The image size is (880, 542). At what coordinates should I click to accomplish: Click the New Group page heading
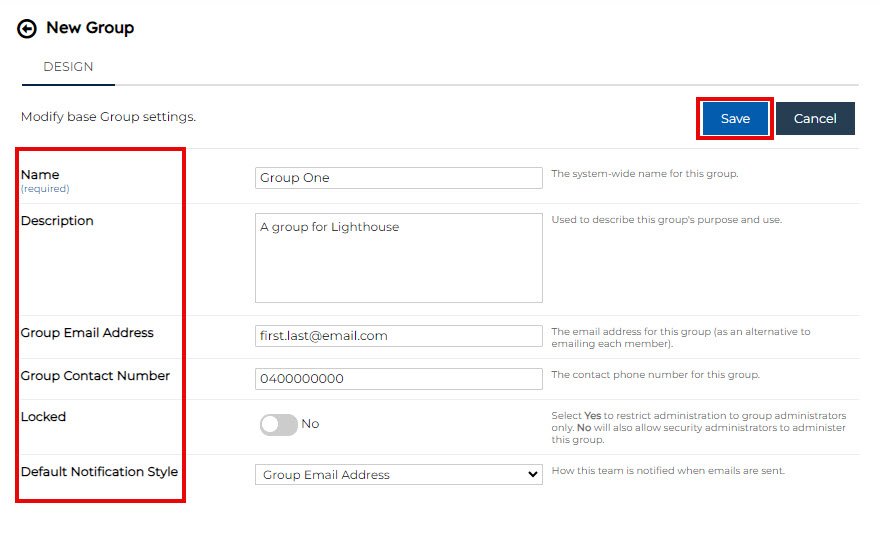[90, 28]
